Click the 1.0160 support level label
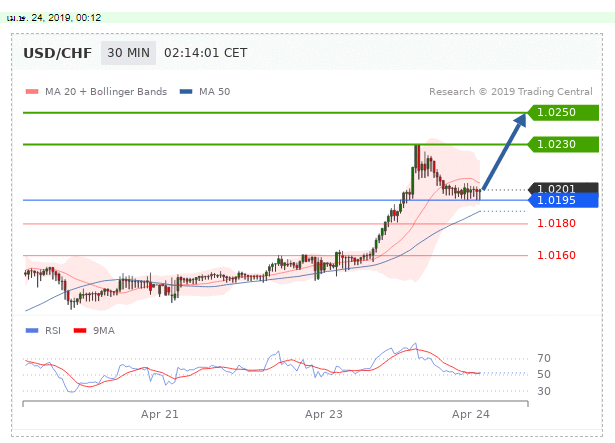Viewport: 615px width, 443px height. 556,255
